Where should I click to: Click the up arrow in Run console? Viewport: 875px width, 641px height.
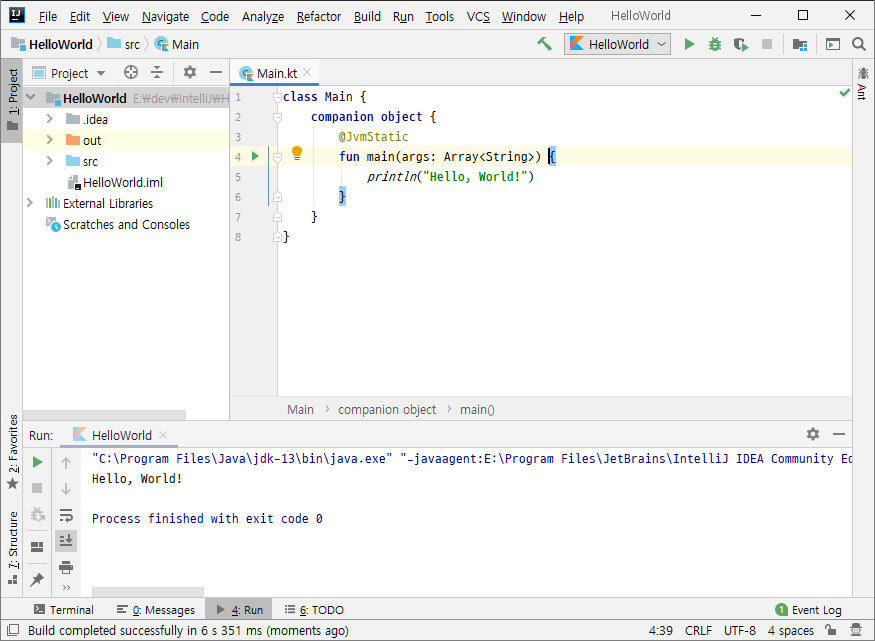(x=66, y=462)
